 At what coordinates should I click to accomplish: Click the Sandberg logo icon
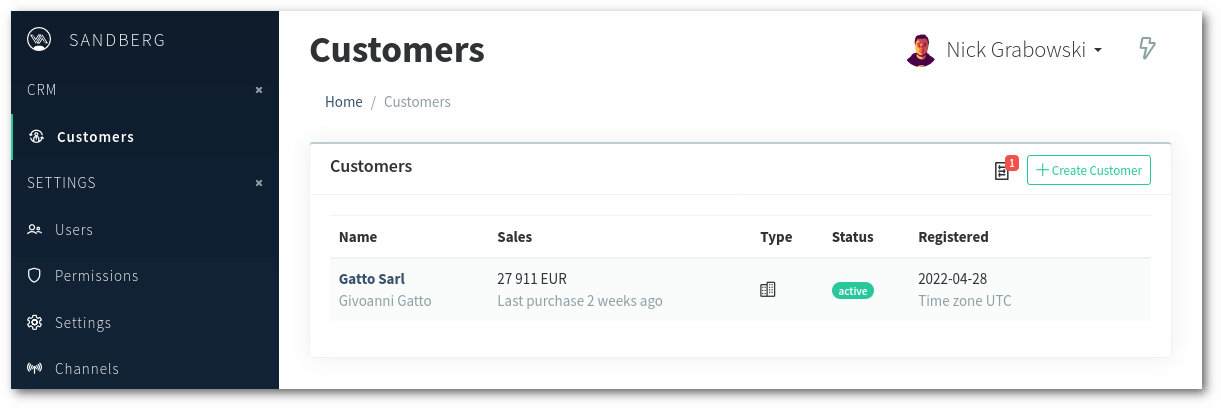tap(38, 40)
